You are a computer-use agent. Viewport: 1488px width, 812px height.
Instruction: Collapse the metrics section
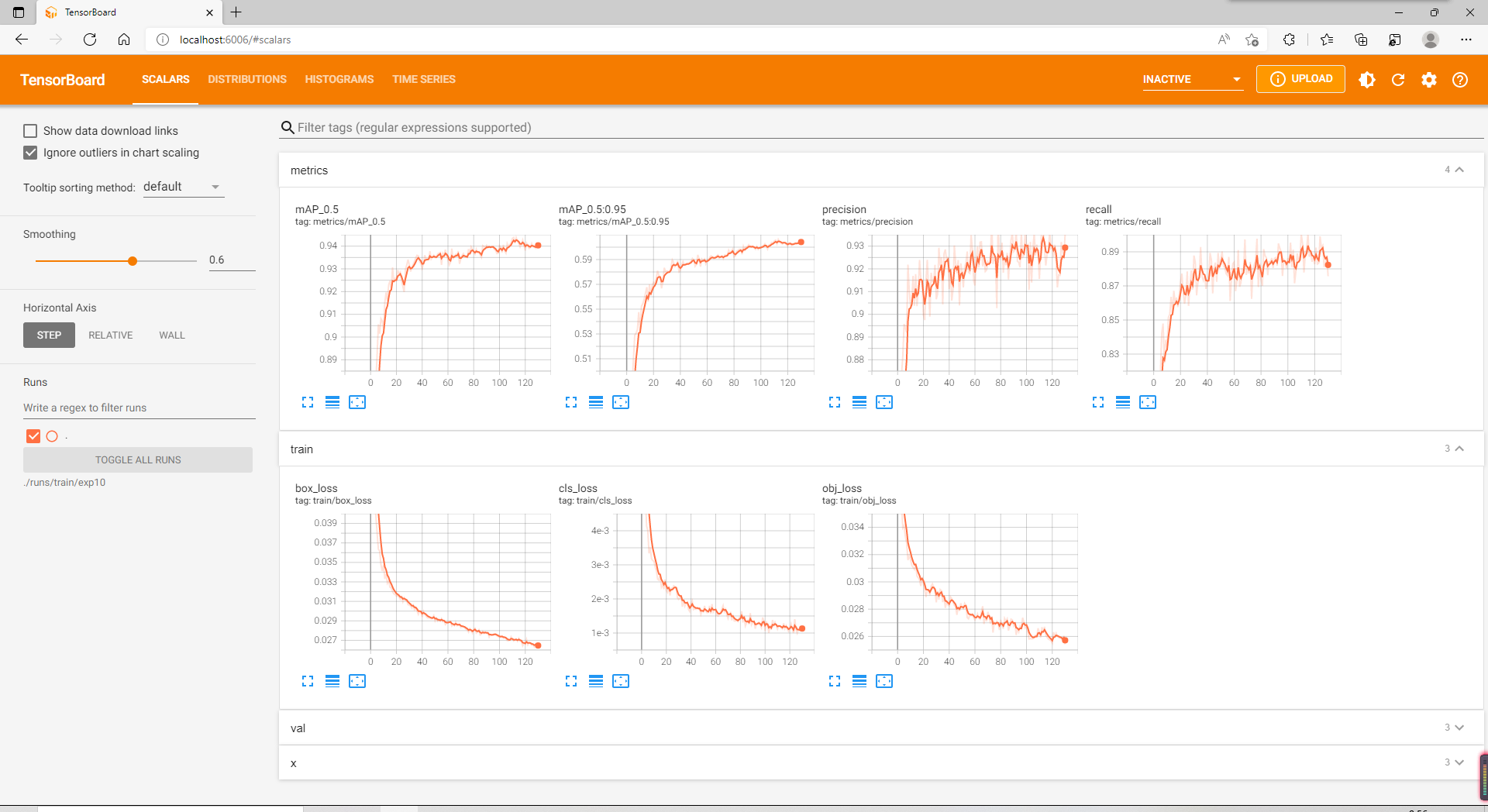click(1459, 170)
